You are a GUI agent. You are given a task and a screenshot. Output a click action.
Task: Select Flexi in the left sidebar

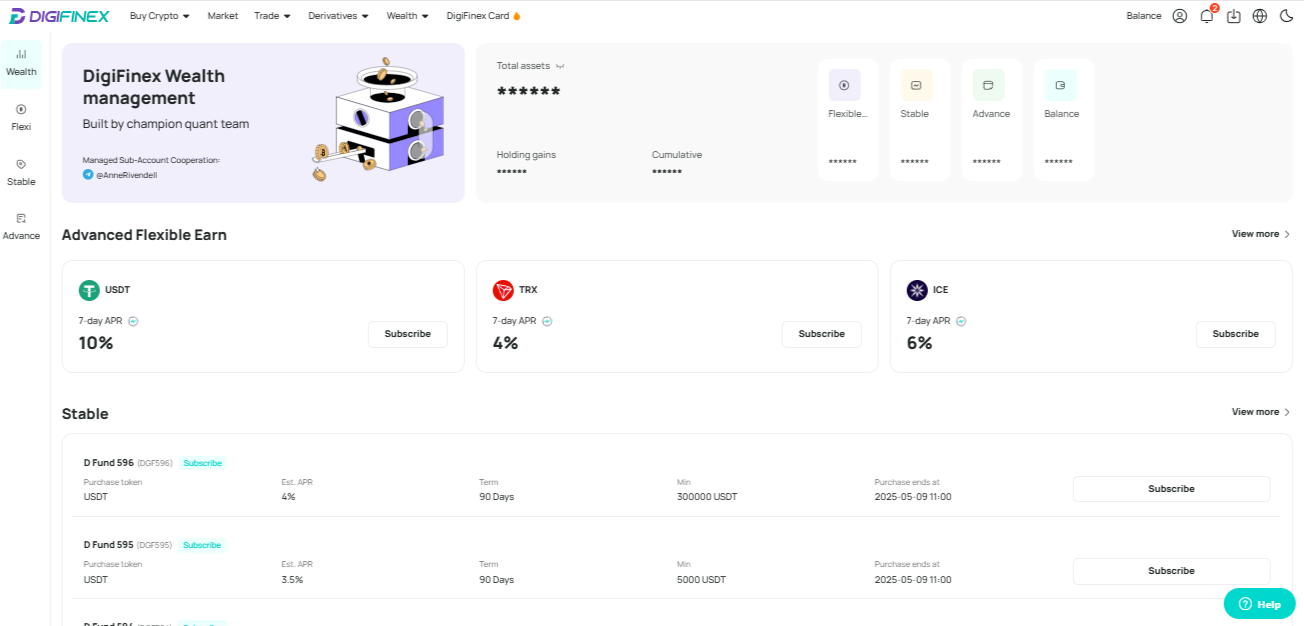[x=21, y=117]
